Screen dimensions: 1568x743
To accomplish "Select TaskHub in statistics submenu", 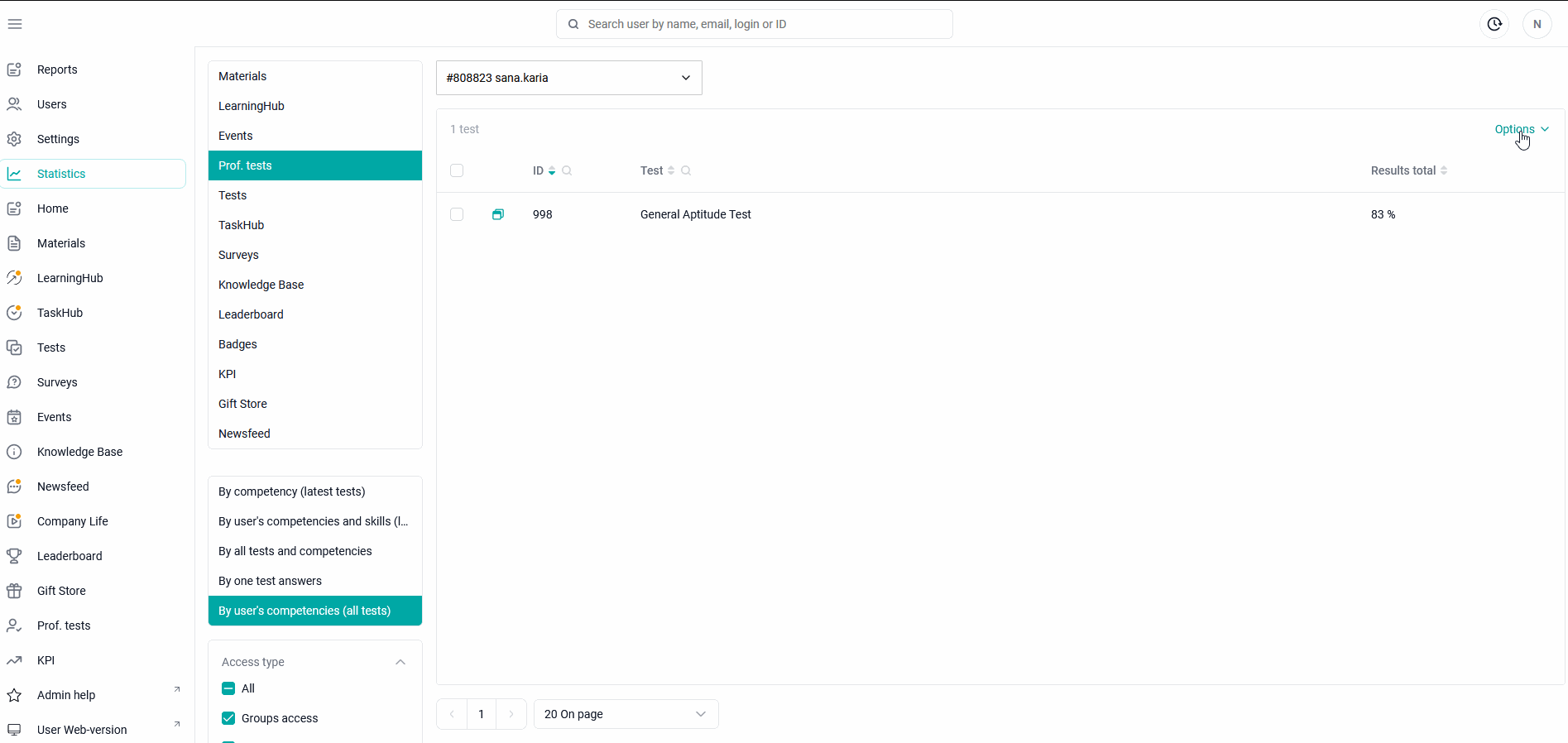I will pyautogui.click(x=315, y=225).
